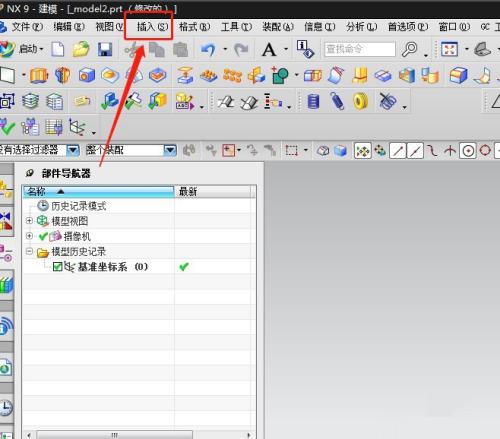The image size is (500, 439).
Task: Click the scissors Cut icon
Action: [133, 50]
